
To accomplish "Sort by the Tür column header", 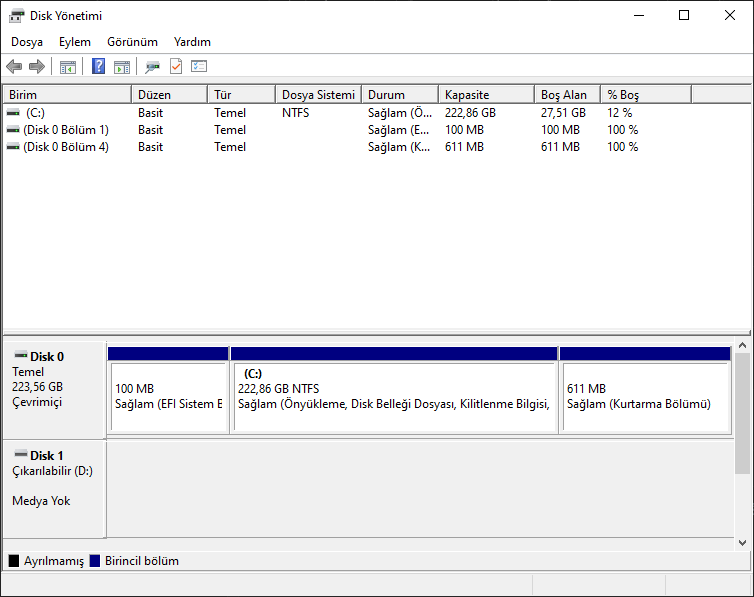I will [241, 94].
